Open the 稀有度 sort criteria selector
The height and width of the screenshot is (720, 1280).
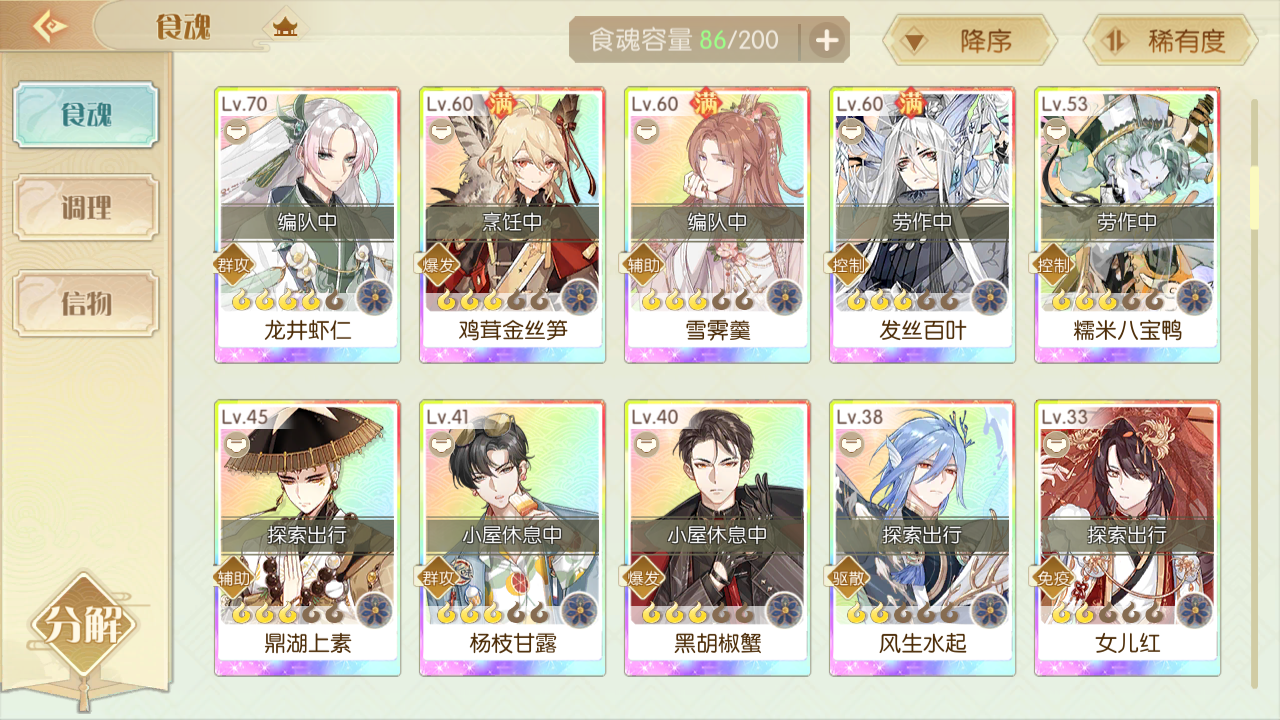(1170, 41)
